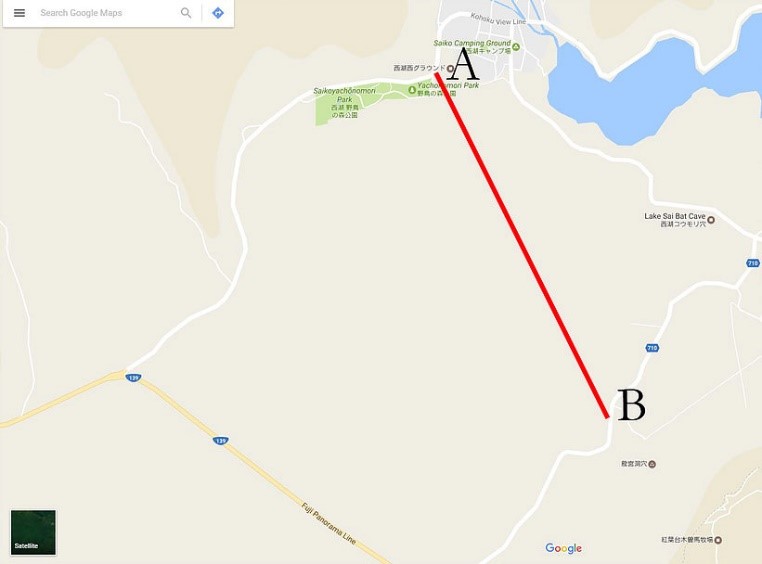Click the 紅葉台木曽馬牧場 place marker
The height and width of the screenshot is (564, 762).
[718, 540]
